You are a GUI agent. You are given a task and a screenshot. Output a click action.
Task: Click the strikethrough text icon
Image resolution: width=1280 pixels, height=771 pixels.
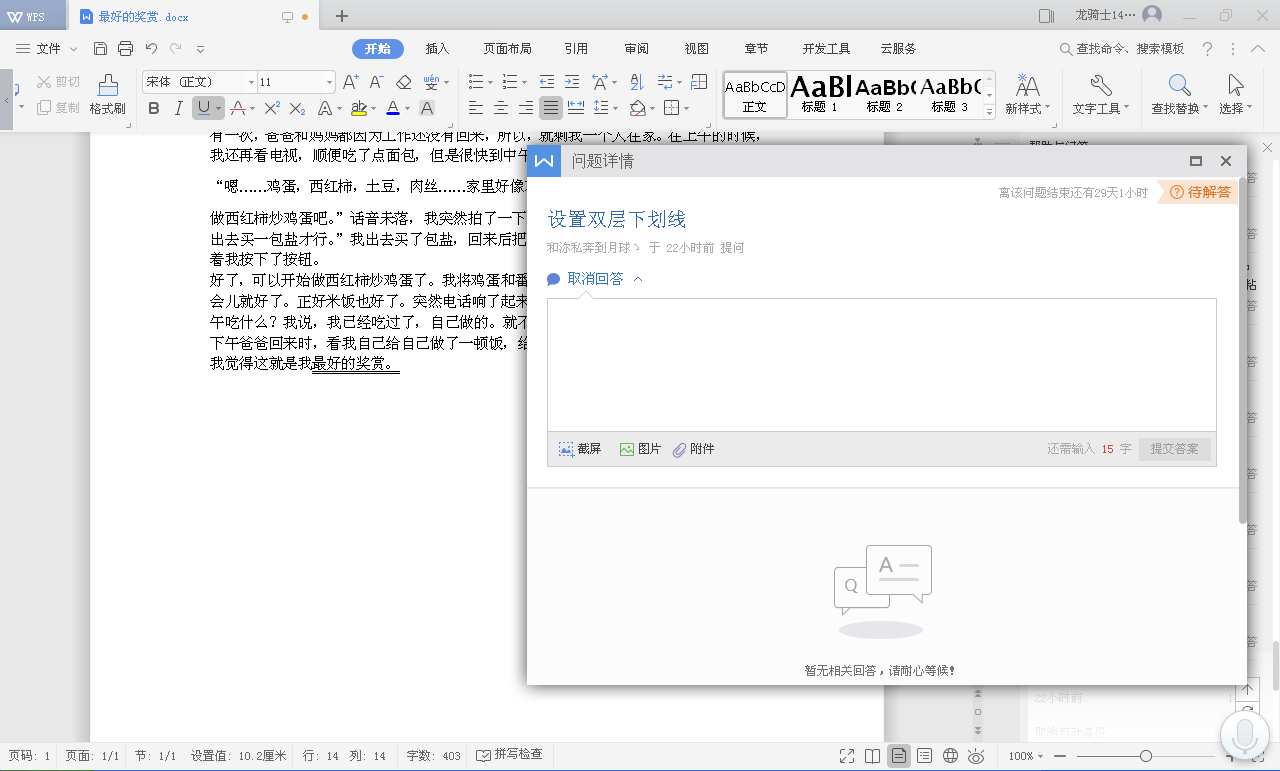[x=236, y=108]
